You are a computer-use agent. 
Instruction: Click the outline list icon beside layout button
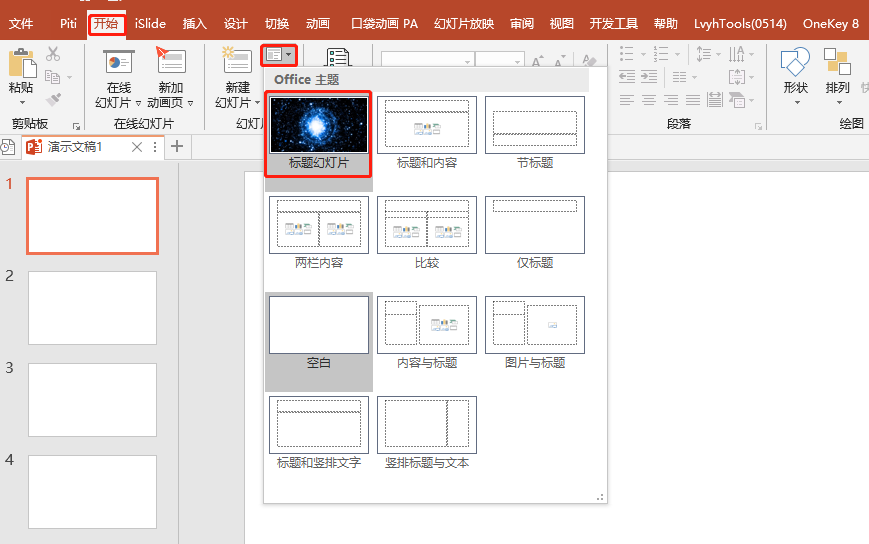338,57
